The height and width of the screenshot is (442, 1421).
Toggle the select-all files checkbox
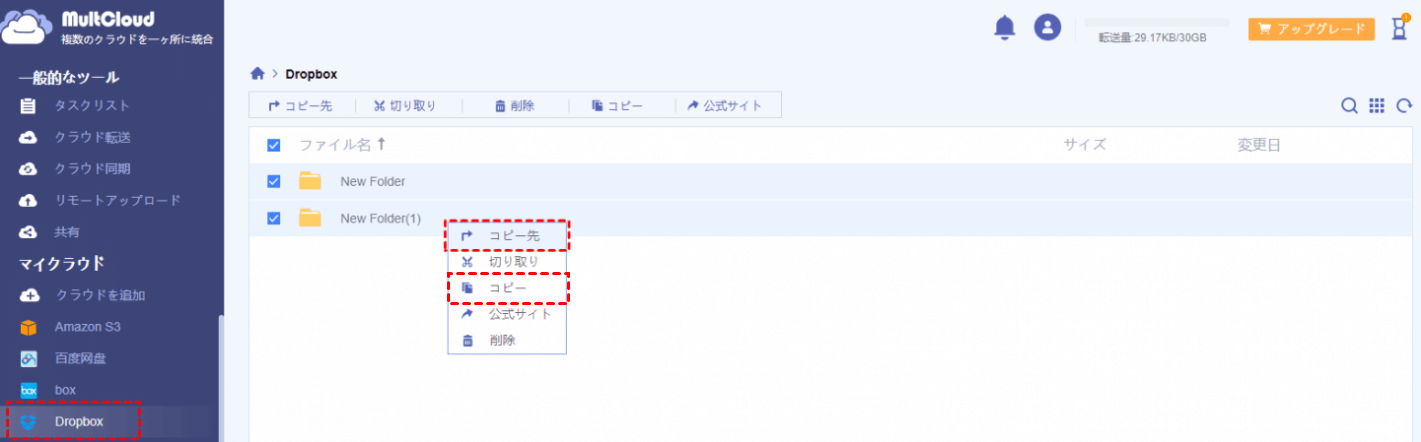click(274, 146)
